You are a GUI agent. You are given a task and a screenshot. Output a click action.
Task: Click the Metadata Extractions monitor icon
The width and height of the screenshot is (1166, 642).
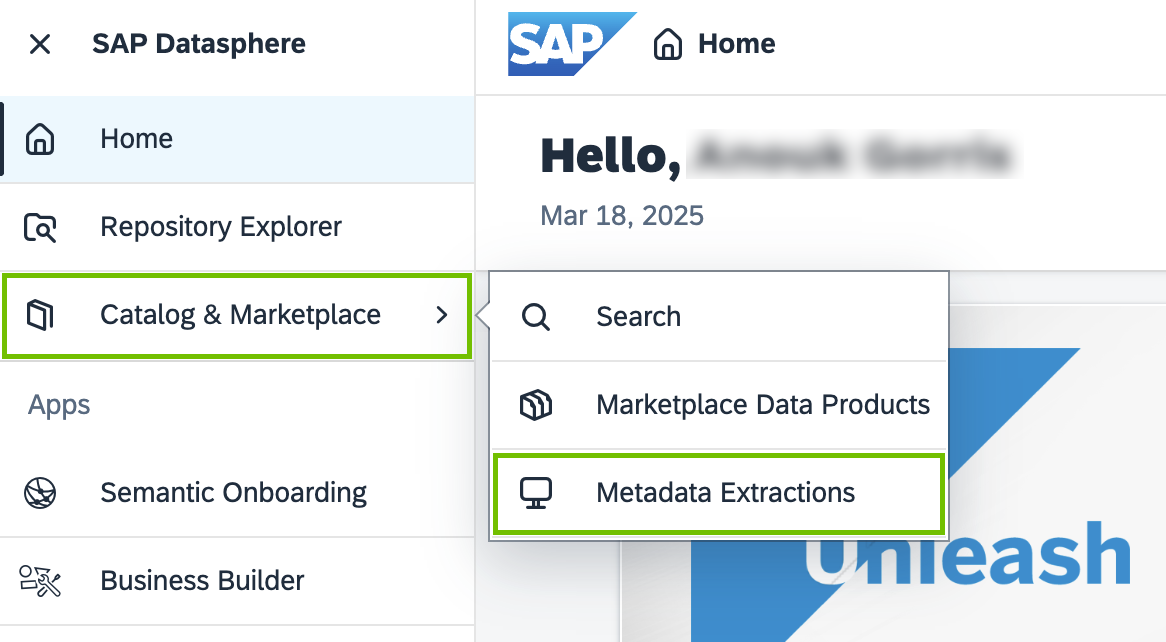[x=536, y=493]
